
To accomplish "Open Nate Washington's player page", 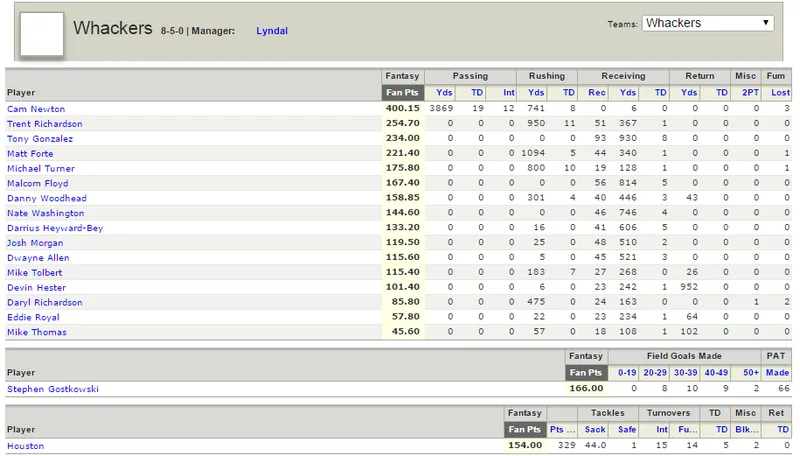I will pos(45,213).
